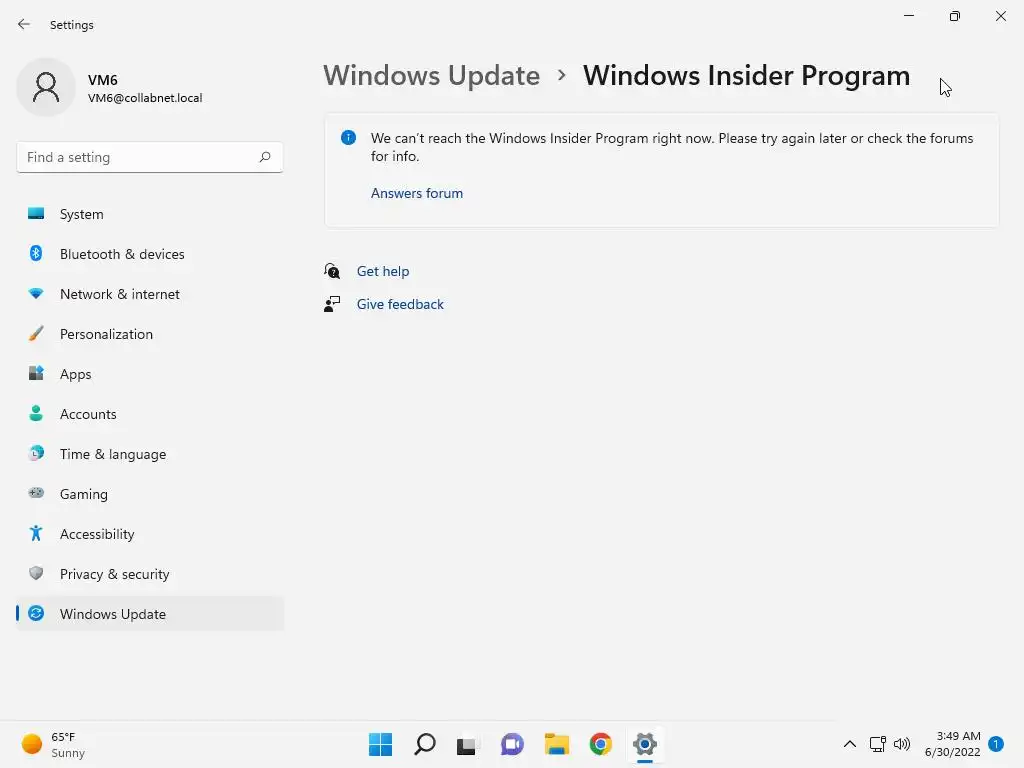
Task: Click the VM6 user avatar picture
Action: click(x=46, y=87)
